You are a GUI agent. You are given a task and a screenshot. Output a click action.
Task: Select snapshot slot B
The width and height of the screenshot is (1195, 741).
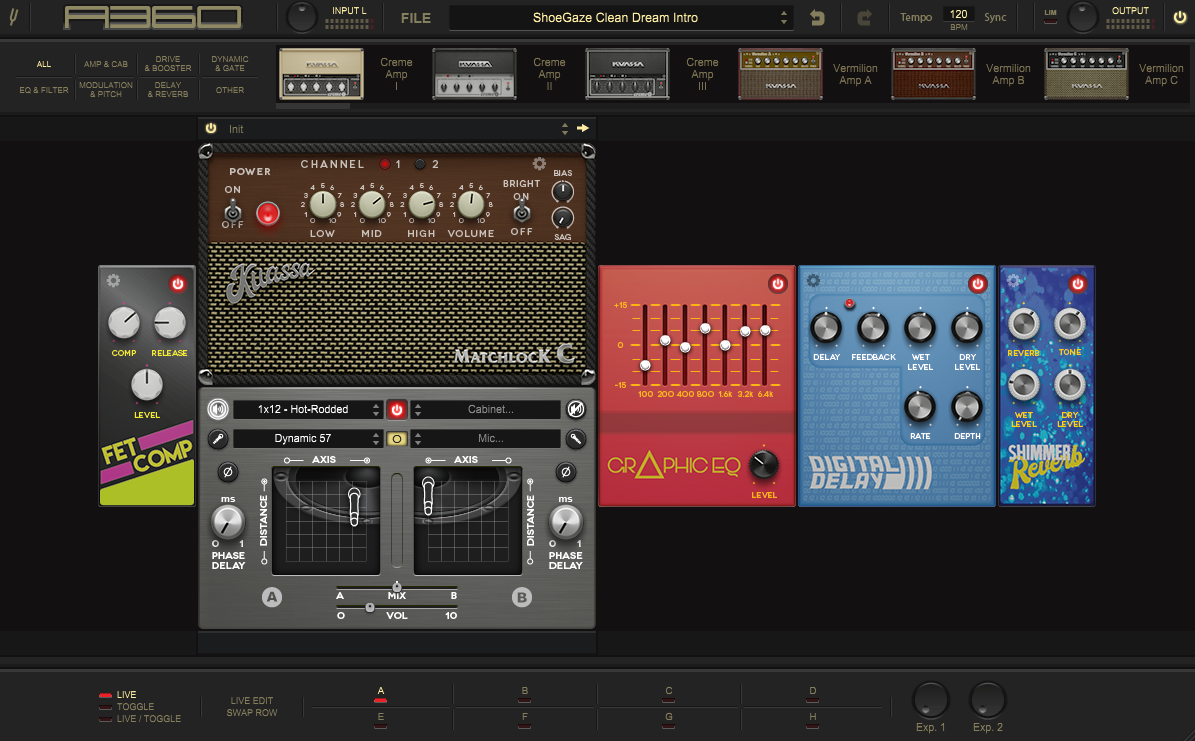(x=524, y=694)
